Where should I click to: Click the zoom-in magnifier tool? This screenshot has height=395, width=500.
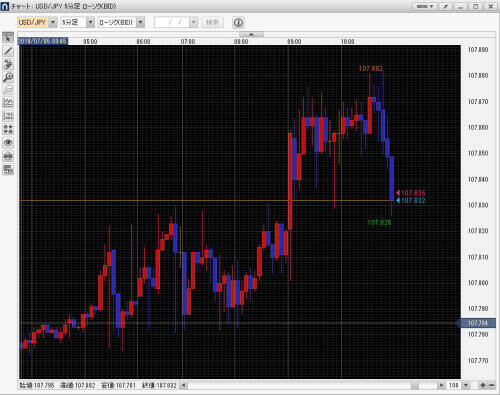pyautogui.click(x=8, y=77)
